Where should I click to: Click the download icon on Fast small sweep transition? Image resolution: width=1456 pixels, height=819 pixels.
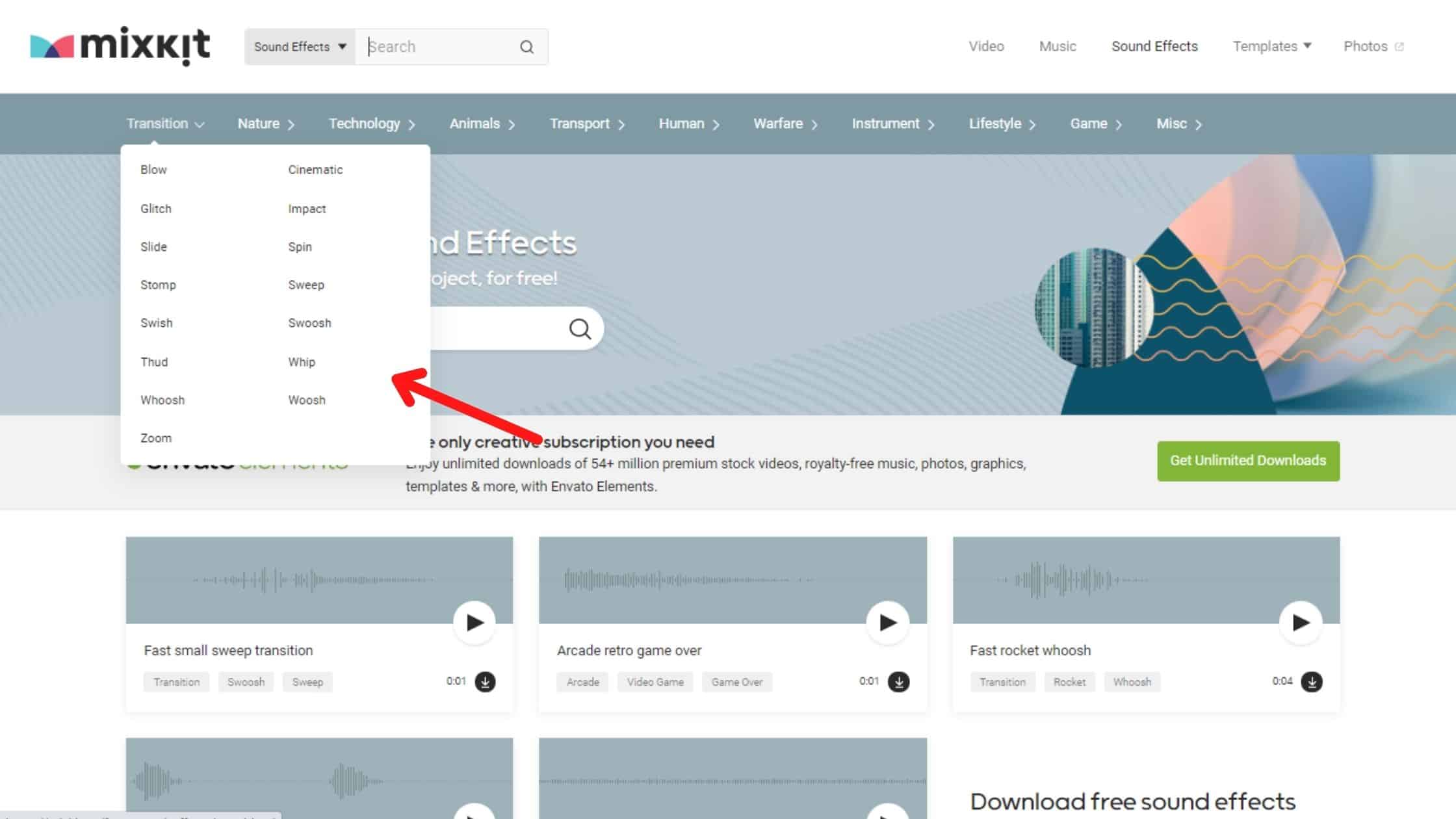(x=484, y=681)
